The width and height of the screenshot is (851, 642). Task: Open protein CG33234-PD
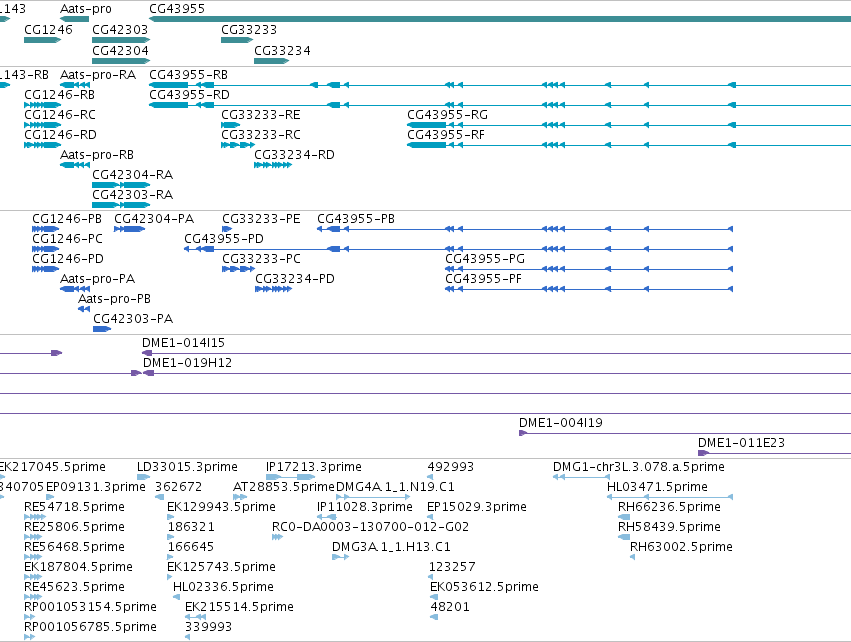click(274, 289)
